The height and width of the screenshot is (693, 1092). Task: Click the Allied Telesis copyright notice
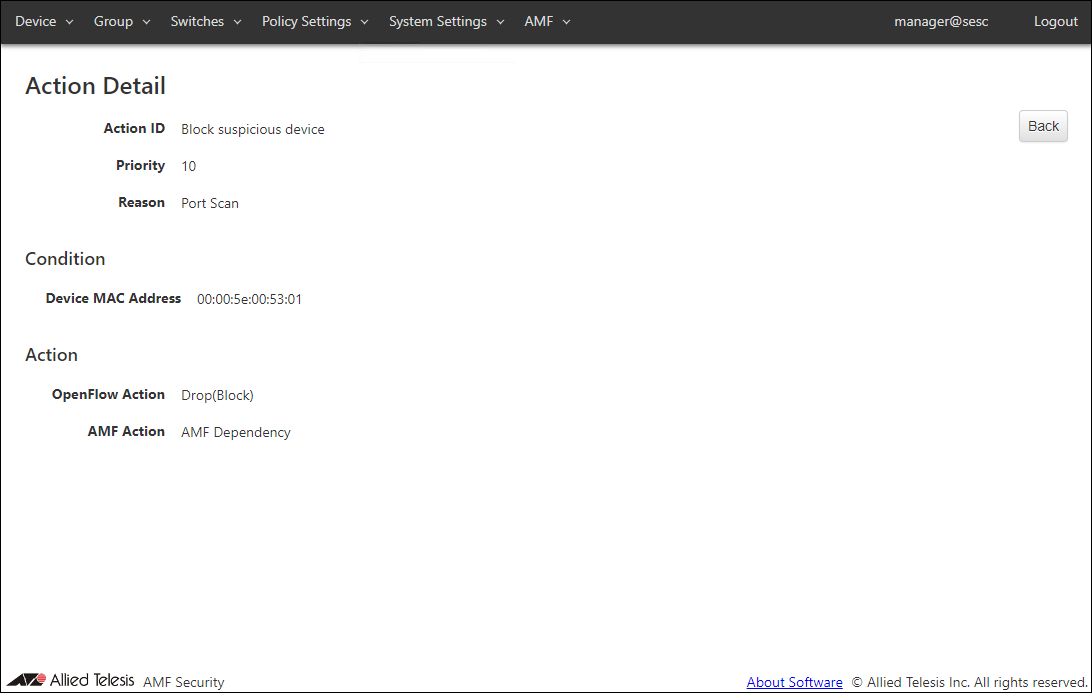point(969,682)
